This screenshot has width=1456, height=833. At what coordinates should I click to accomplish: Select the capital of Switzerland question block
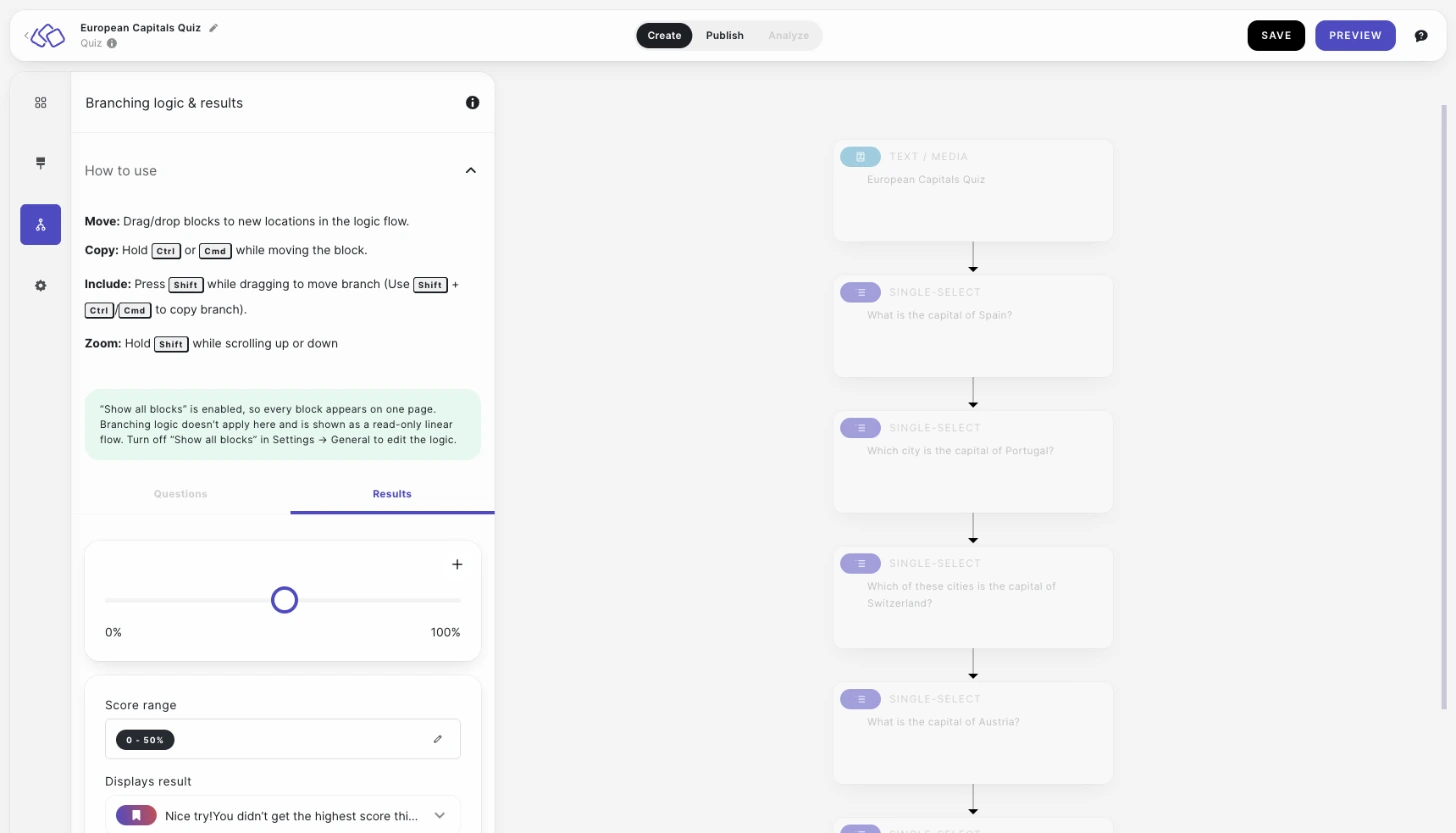click(973, 597)
